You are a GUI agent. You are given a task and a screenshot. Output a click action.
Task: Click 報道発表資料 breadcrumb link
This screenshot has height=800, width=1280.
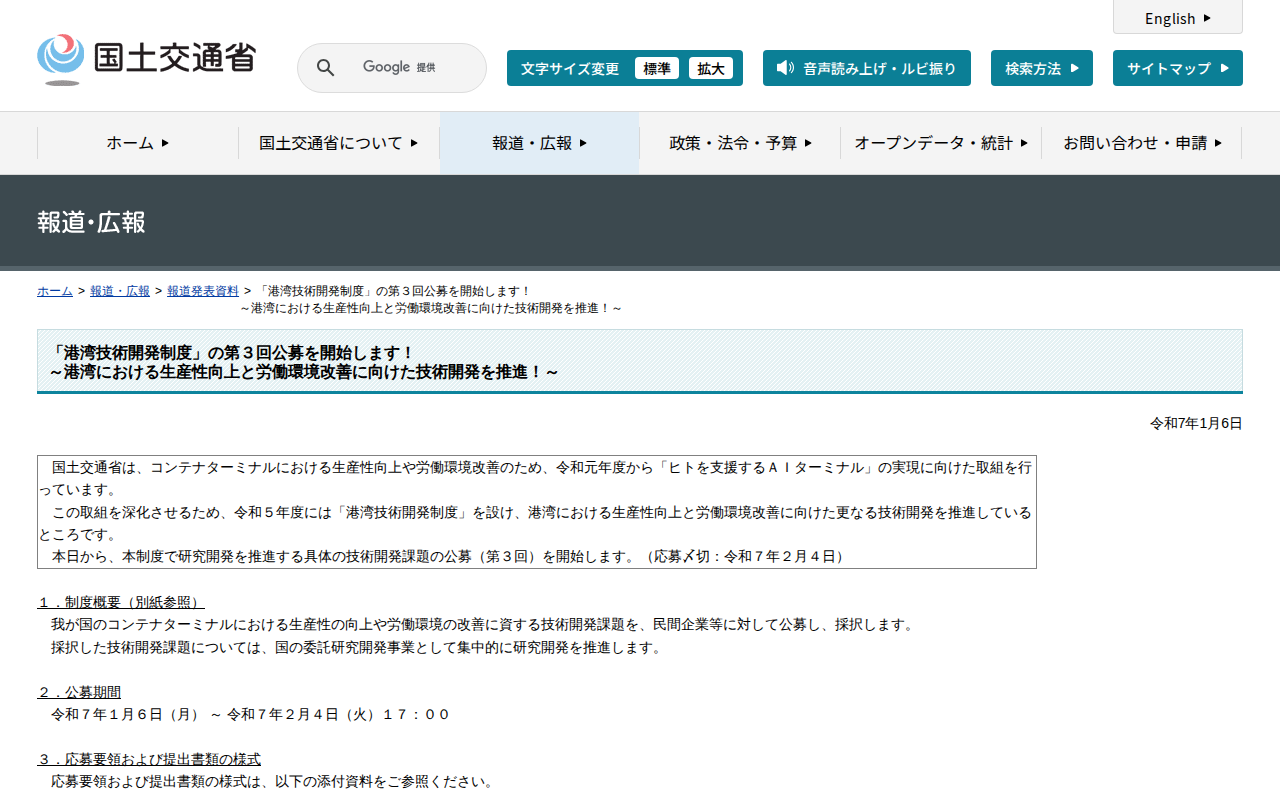tap(203, 291)
